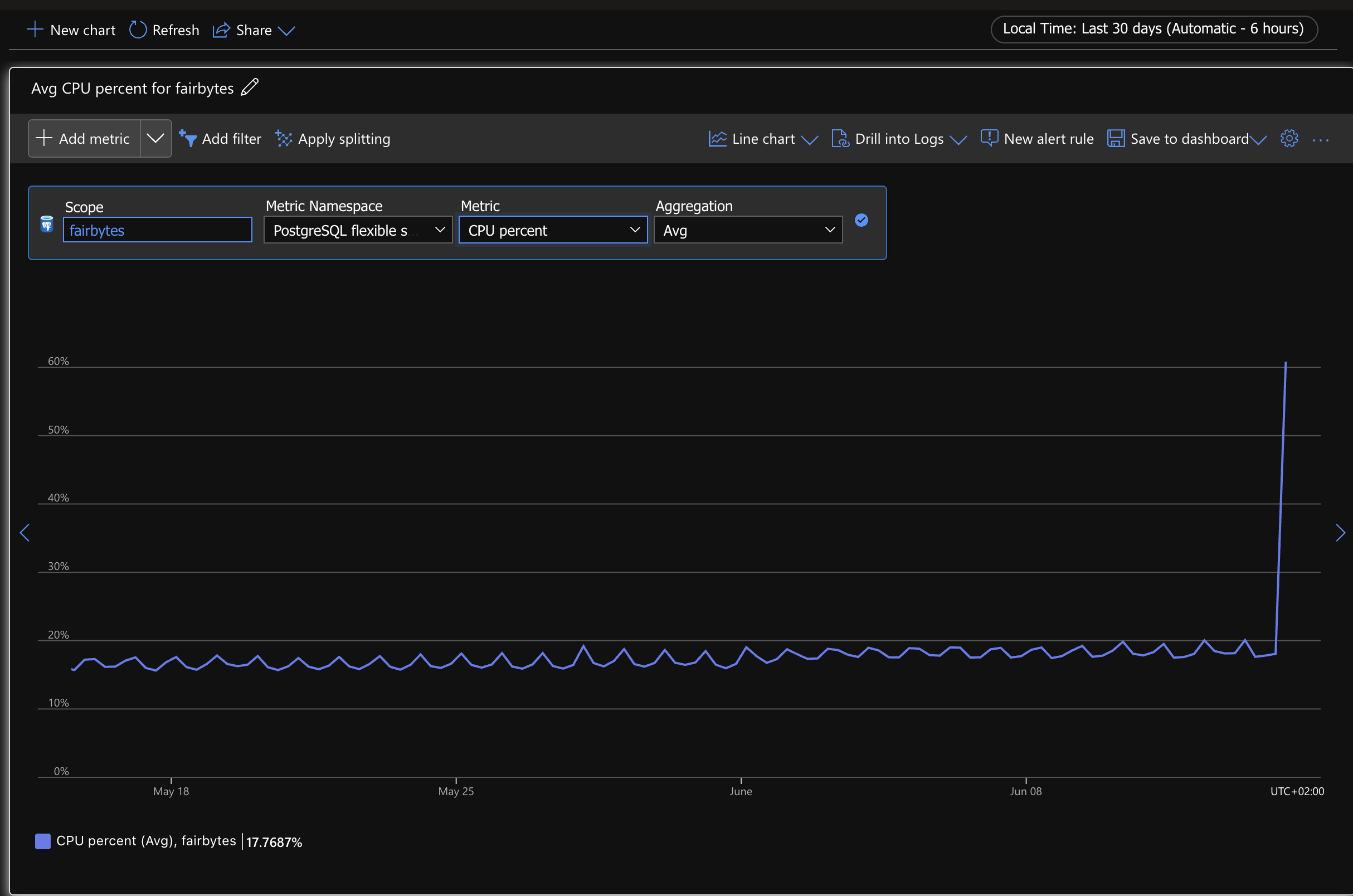The width and height of the screenshot is (1353, 896).
Task: Click Apply splitting
Action: click(x=333, y=139)
